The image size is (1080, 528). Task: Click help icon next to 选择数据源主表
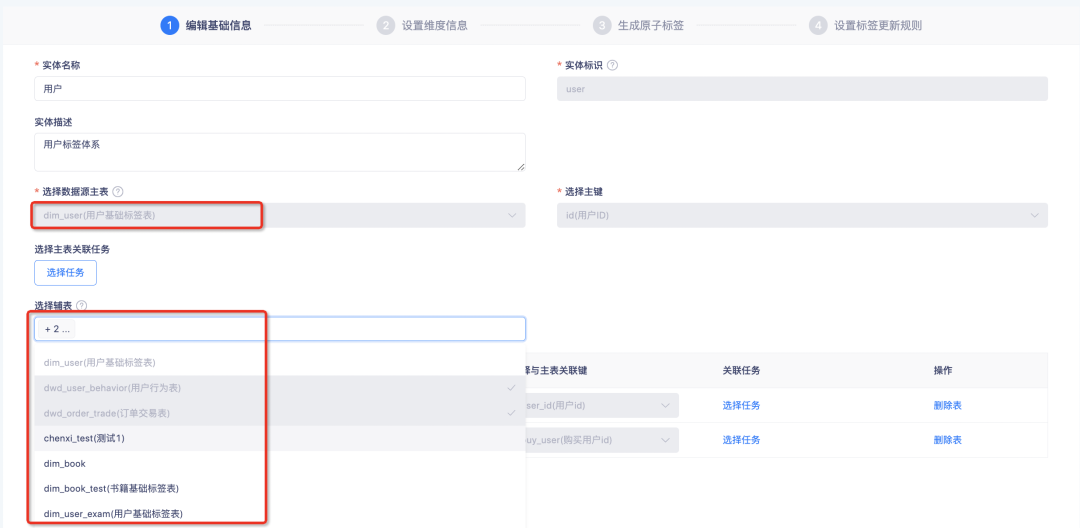coord(118,191)
